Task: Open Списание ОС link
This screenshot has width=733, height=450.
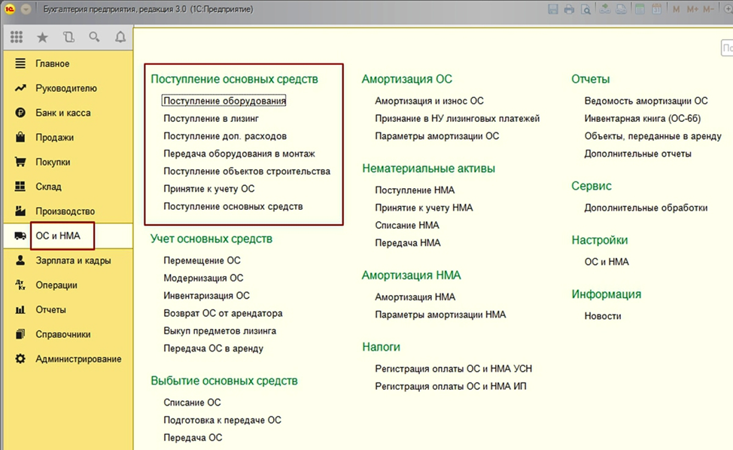Action: pos(192,402)
